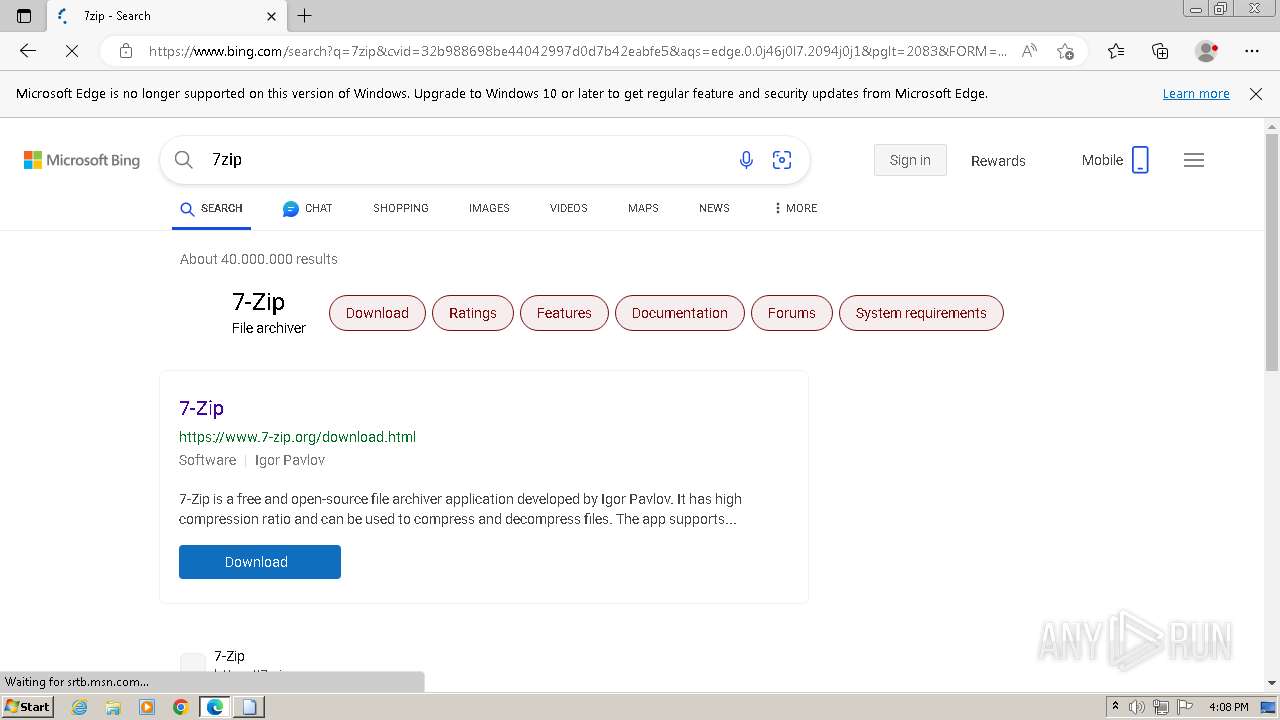The image size is (1280, 720).
Task: Show hidden system tray icons
Action: 1115,707
